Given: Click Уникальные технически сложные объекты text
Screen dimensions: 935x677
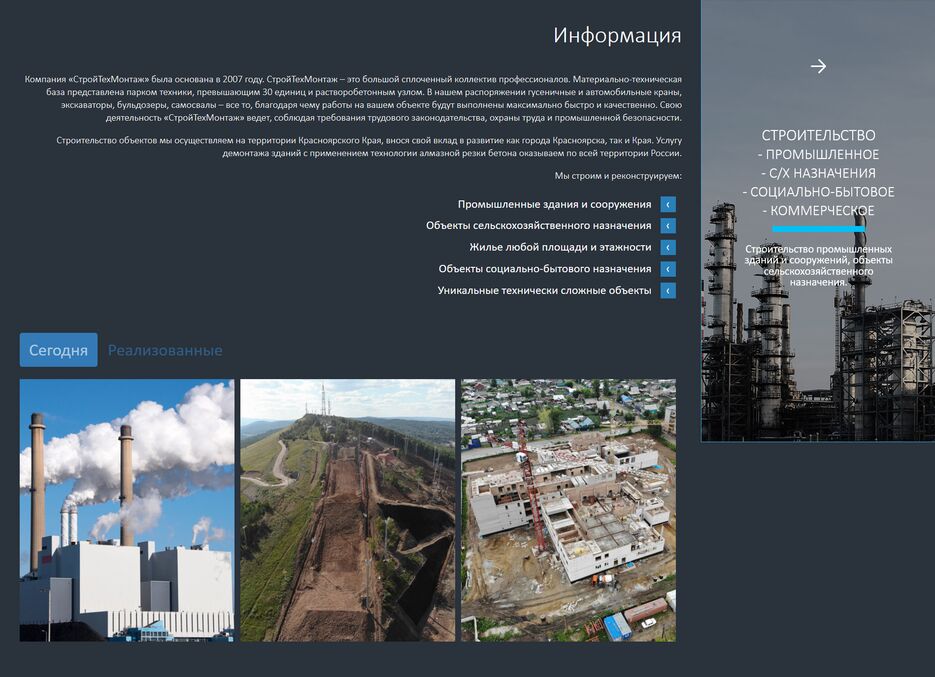Looking at the screenshot, I should tap(544, 291).
